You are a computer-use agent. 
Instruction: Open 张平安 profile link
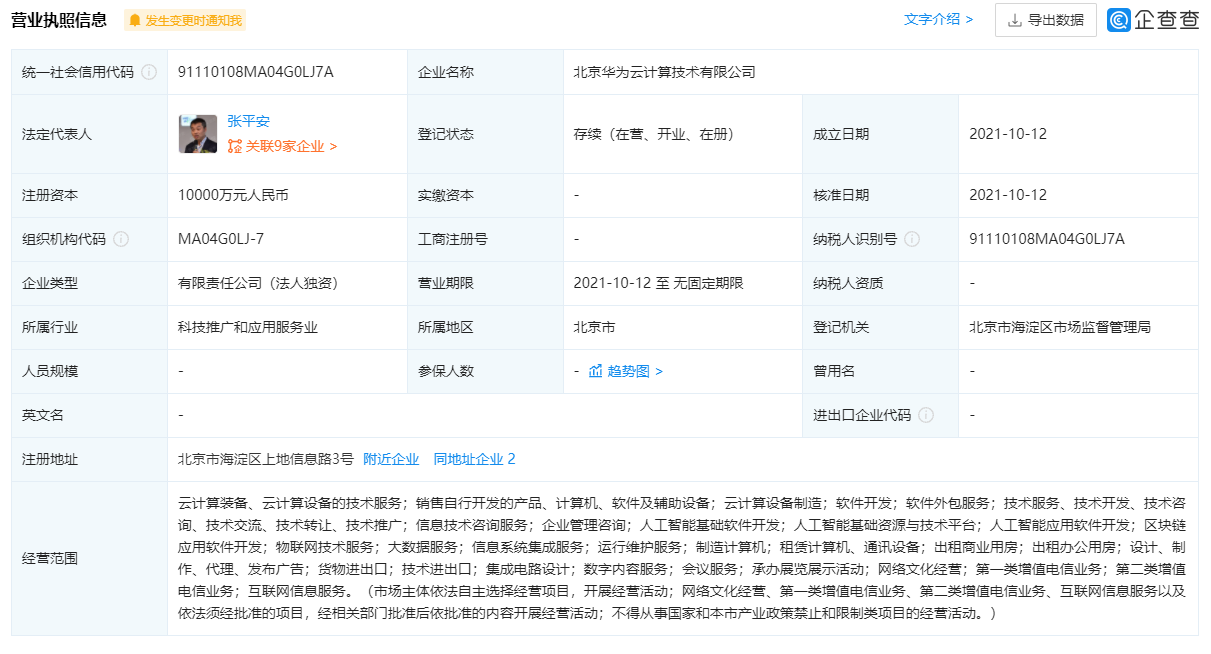(248, 122)
